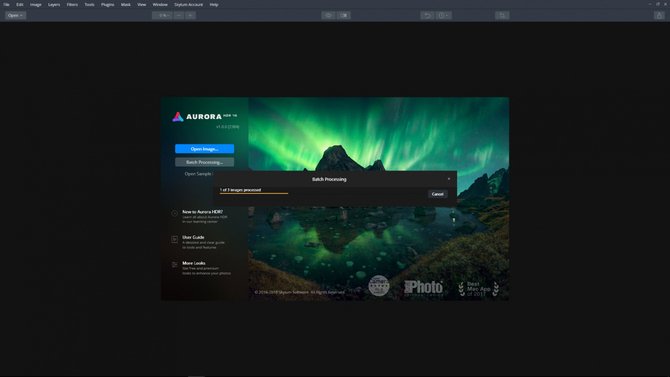Cancel the batch processing
This screenshot has height=377, width=670.
click(x=438, y=194)
